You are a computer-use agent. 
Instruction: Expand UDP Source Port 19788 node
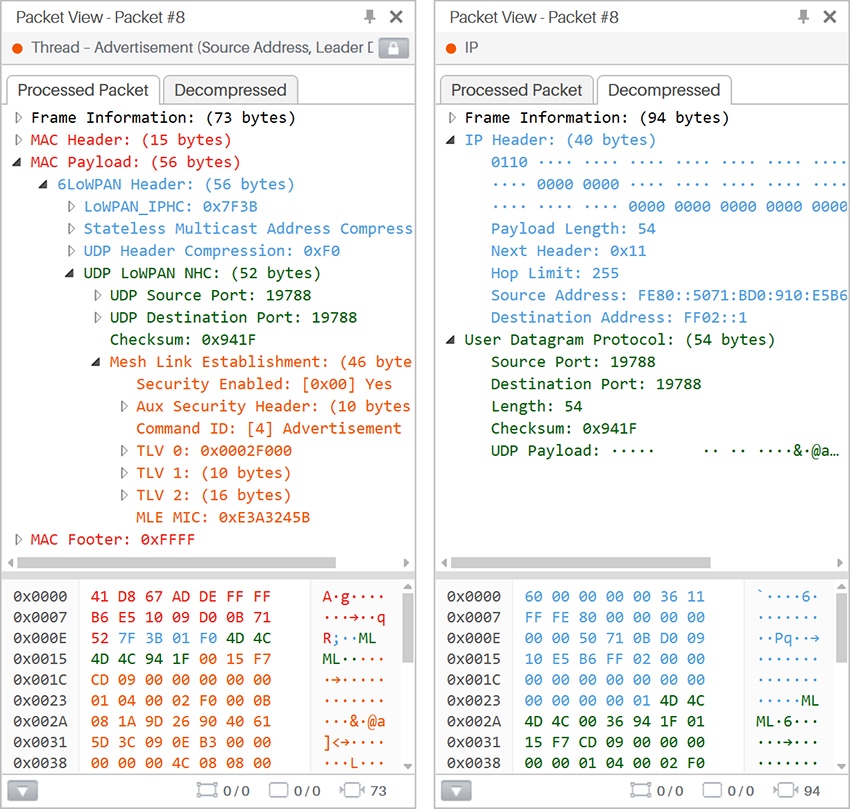click(98, 296)
